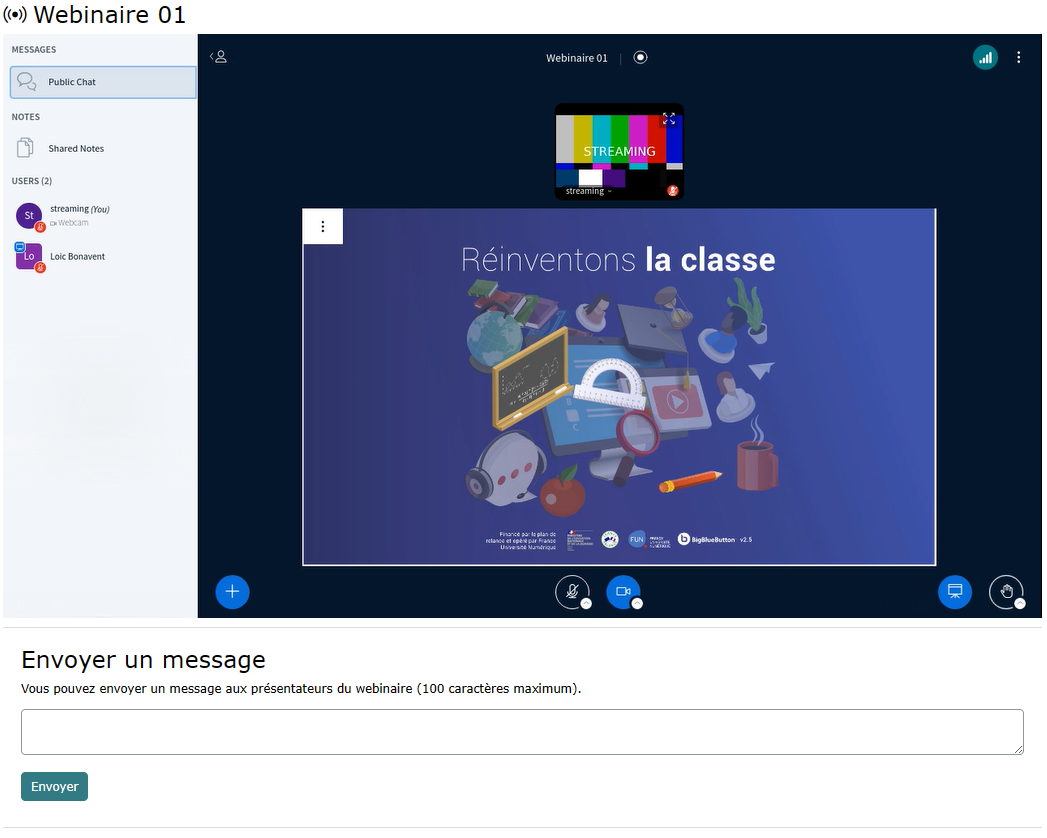This screenshot has width=1047, height=838.
Task: Click the recording indicator icon
Action: 640,58
